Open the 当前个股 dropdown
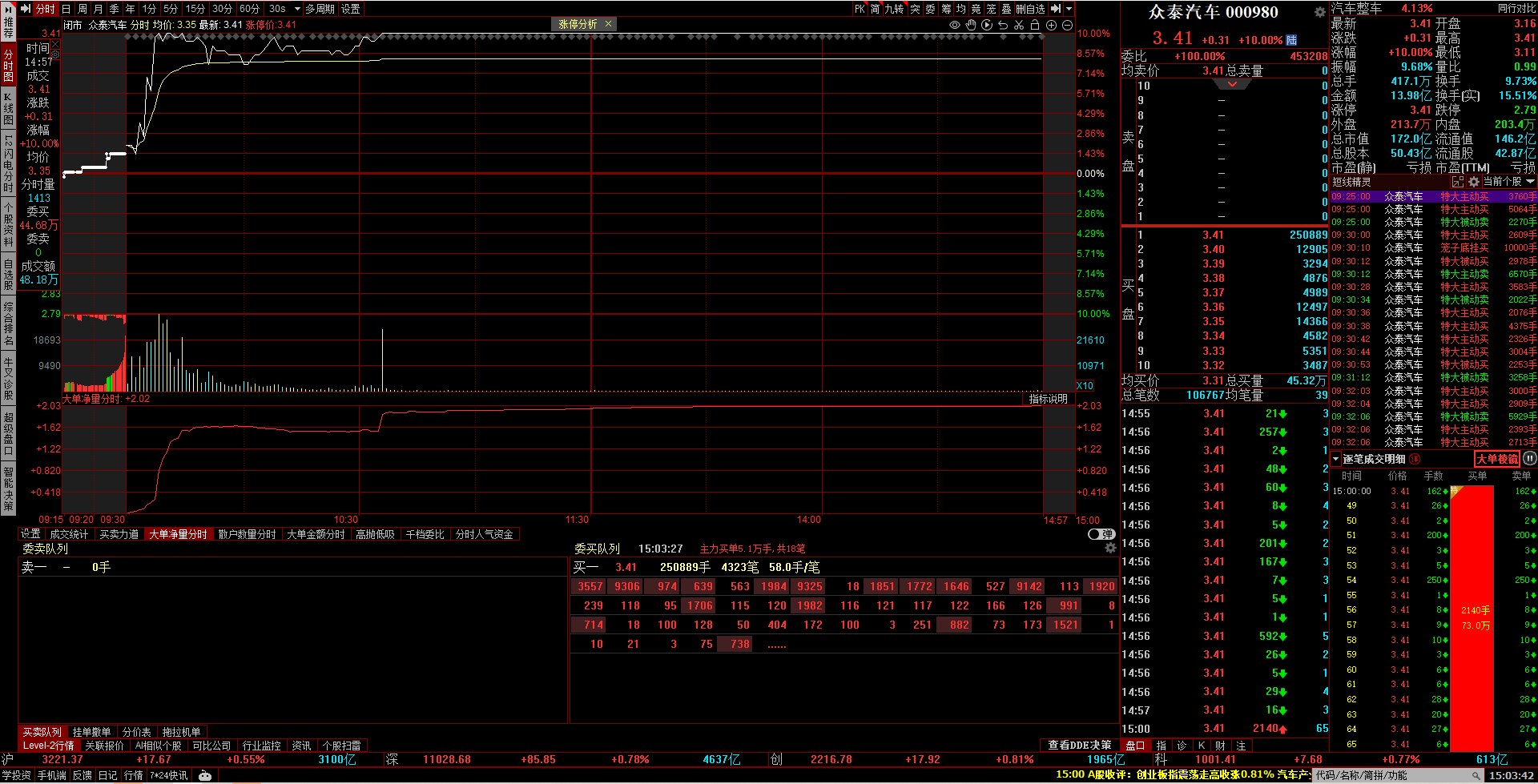The image size is (1538, 784). coord(1508,182)
